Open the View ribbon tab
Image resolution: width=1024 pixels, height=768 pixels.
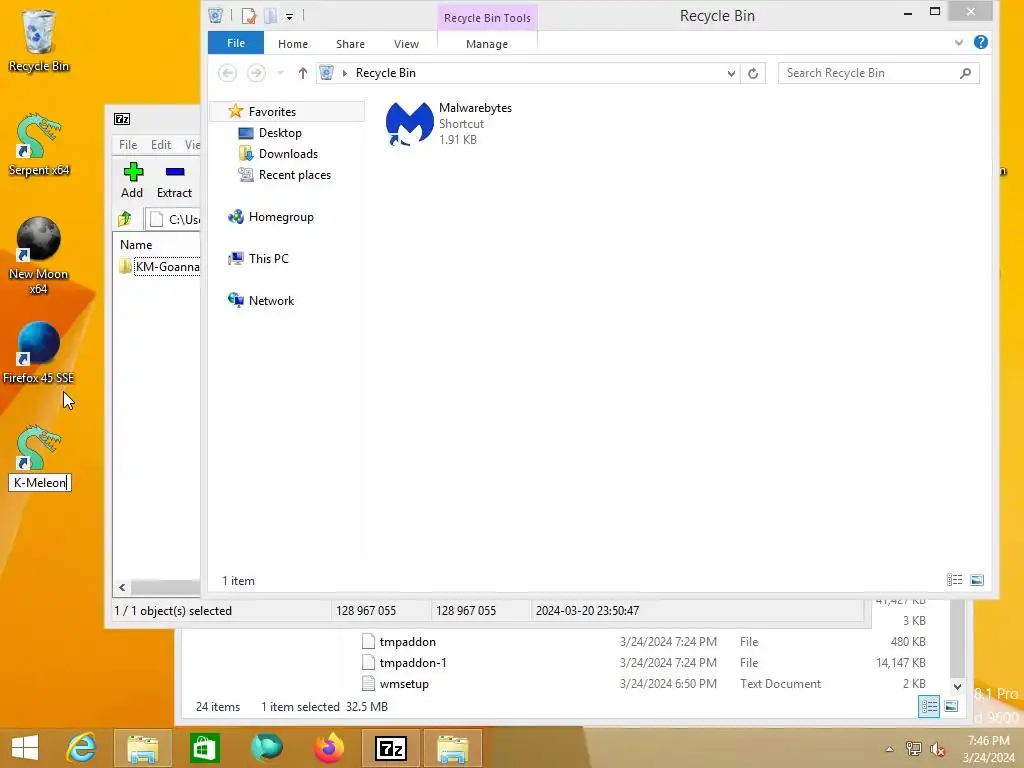[x=406, y=44]
